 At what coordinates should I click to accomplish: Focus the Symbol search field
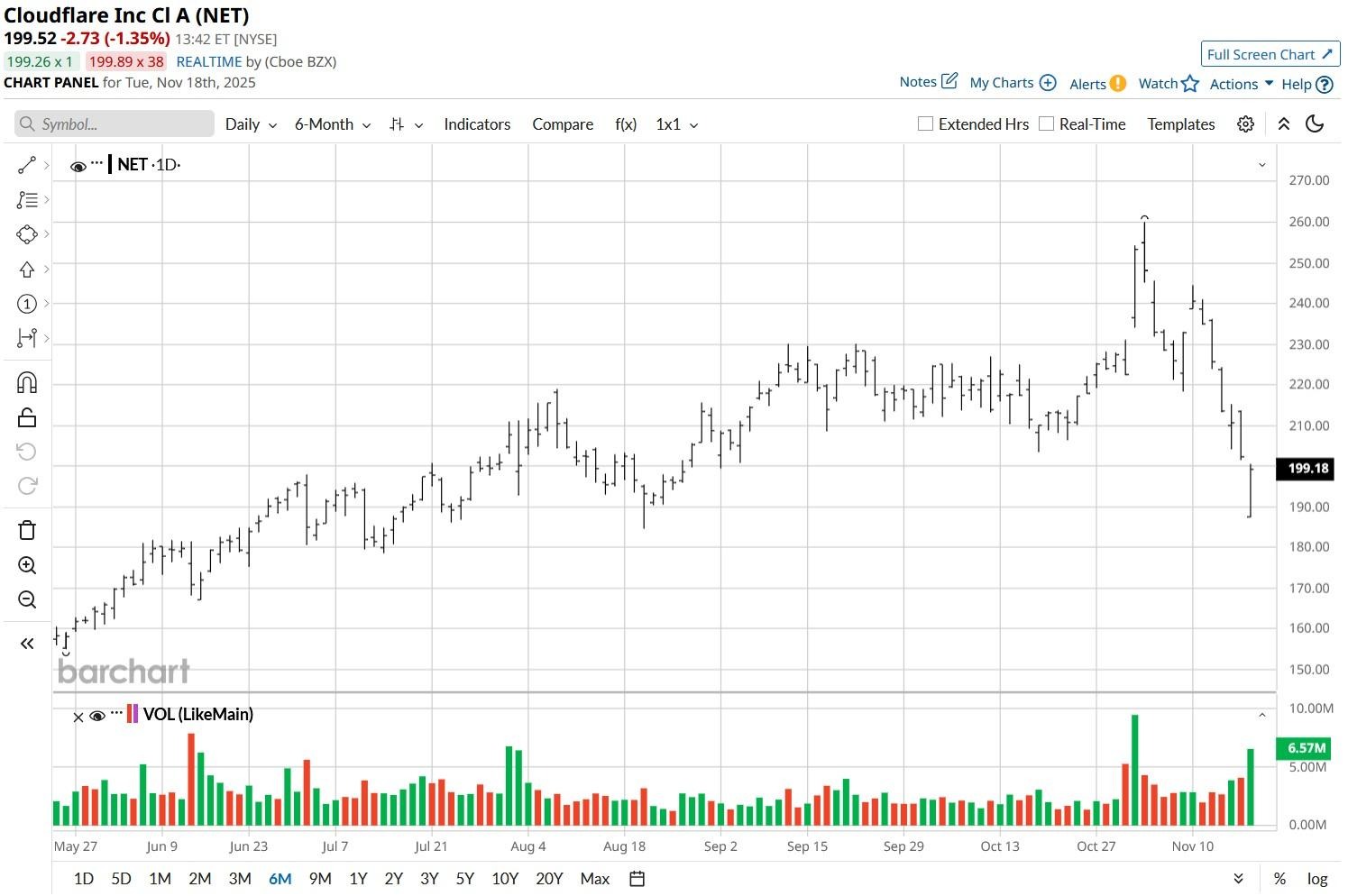115,124
